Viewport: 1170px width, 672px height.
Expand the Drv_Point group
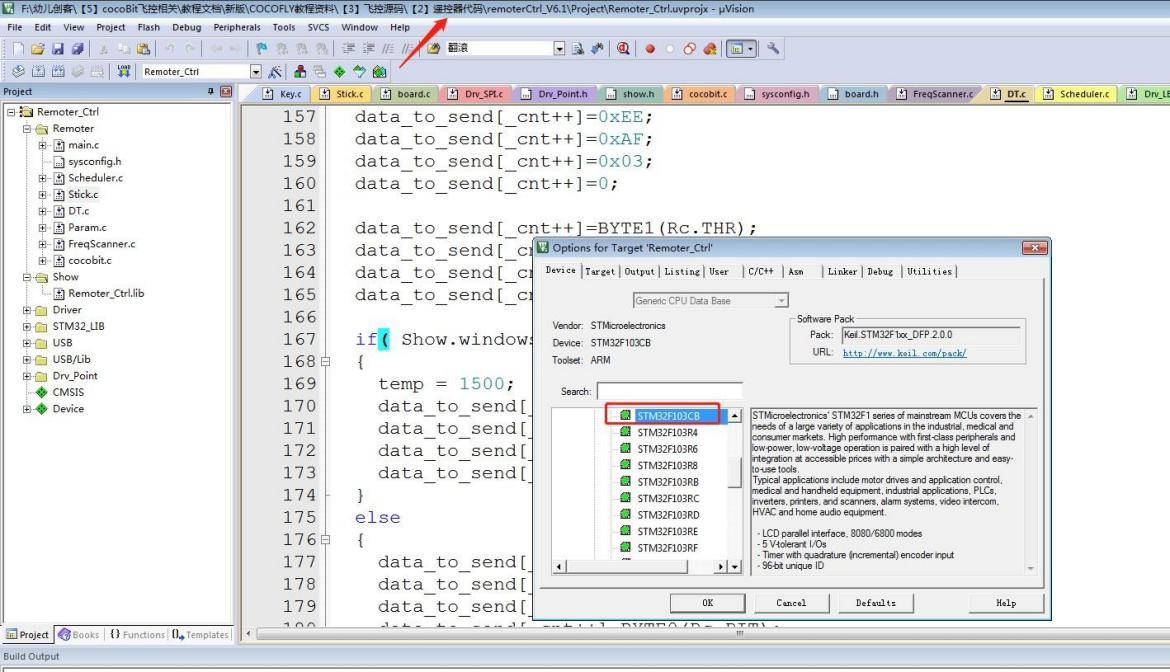point(27,376)
